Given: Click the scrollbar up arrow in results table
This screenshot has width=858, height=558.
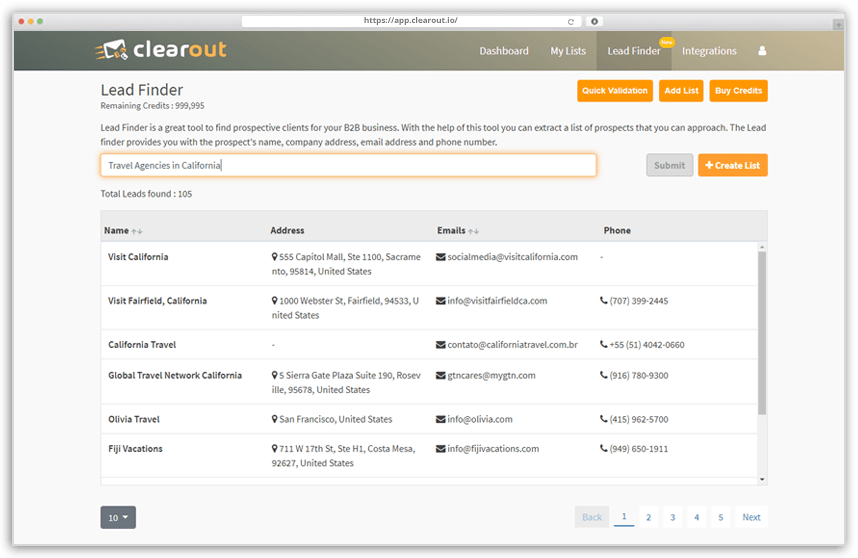Looking at the screenshot, I should [762, 247].
